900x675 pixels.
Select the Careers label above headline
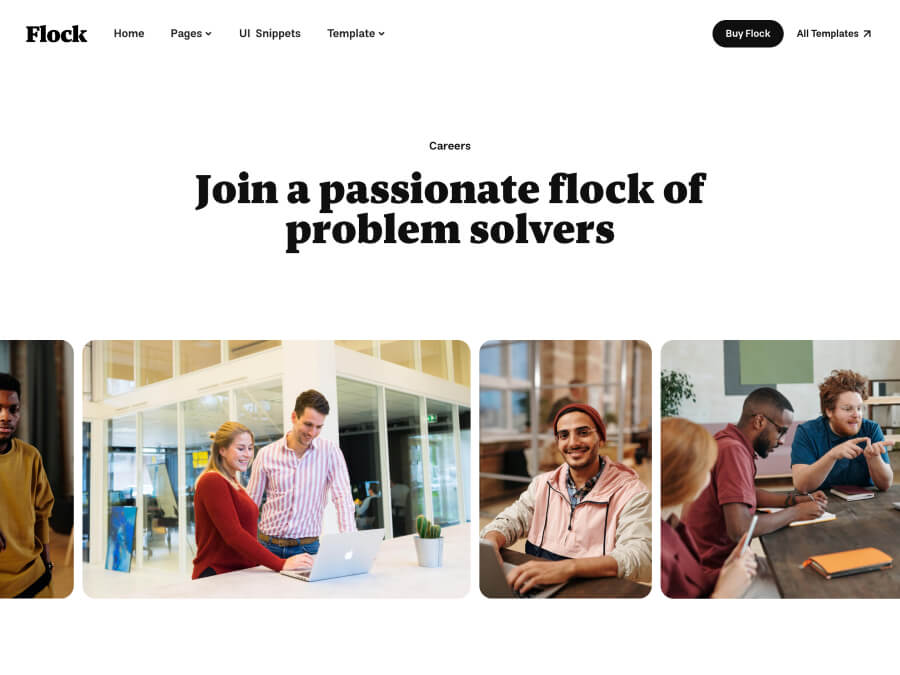point(449,146)
